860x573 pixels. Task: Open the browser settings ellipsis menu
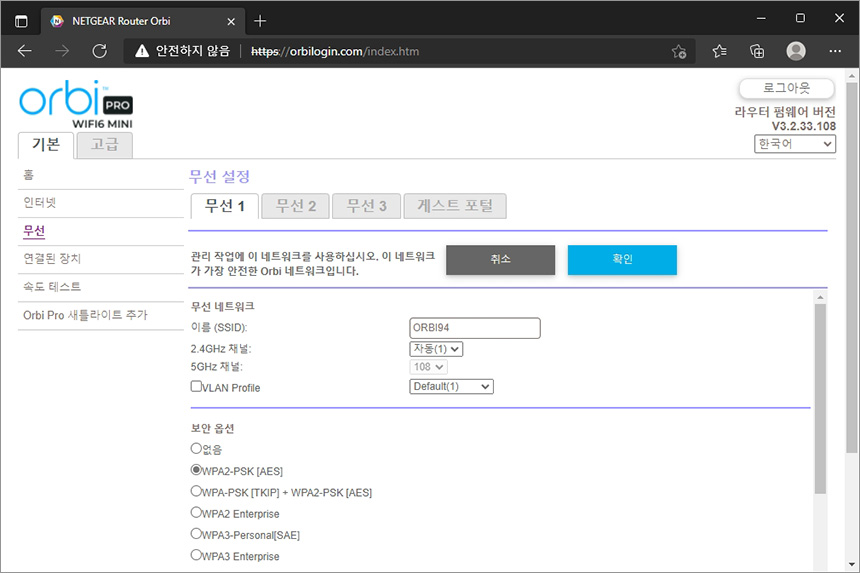click(835, 51)
